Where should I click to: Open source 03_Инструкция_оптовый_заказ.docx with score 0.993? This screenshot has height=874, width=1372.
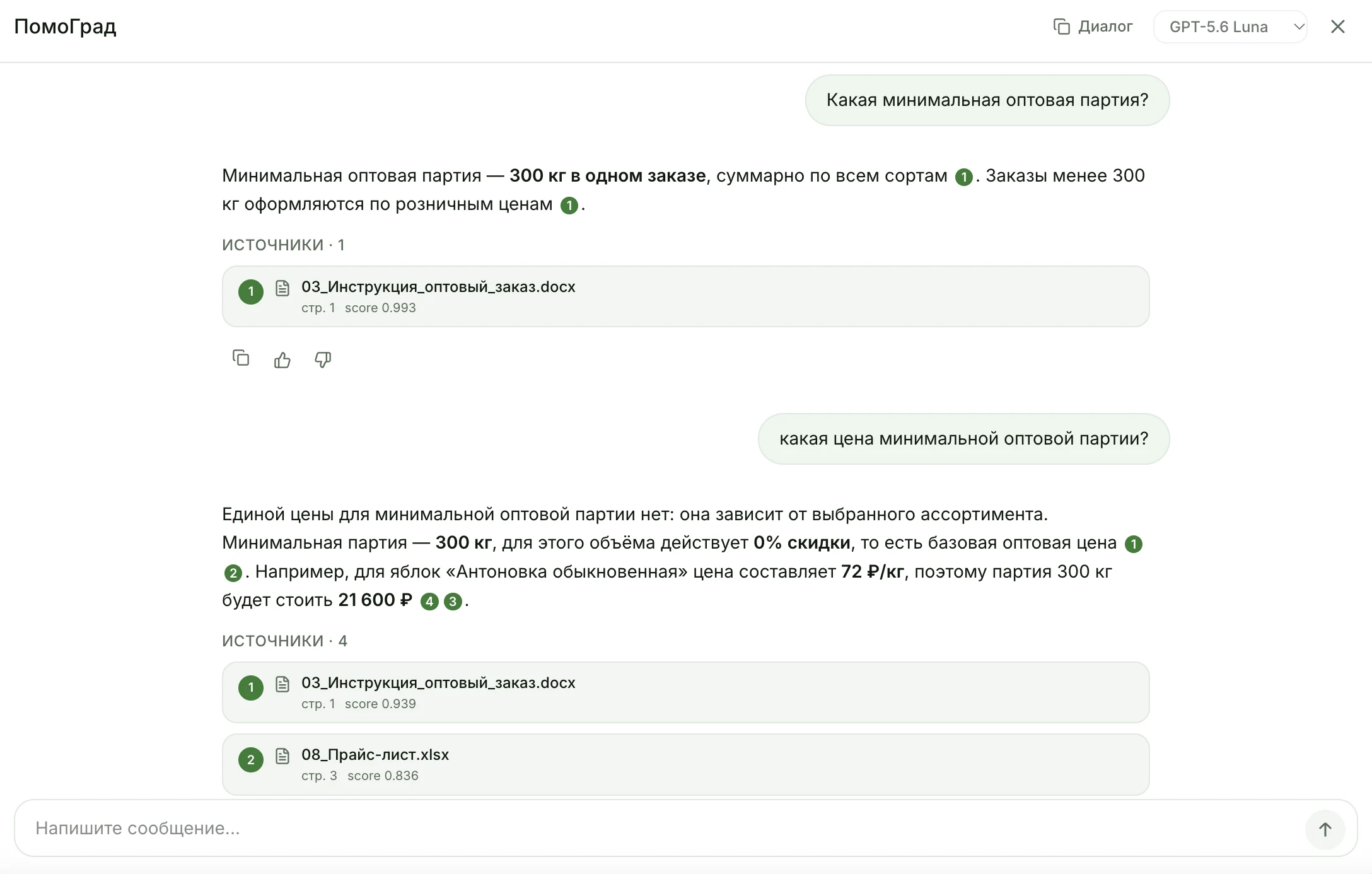click(685, 296)
